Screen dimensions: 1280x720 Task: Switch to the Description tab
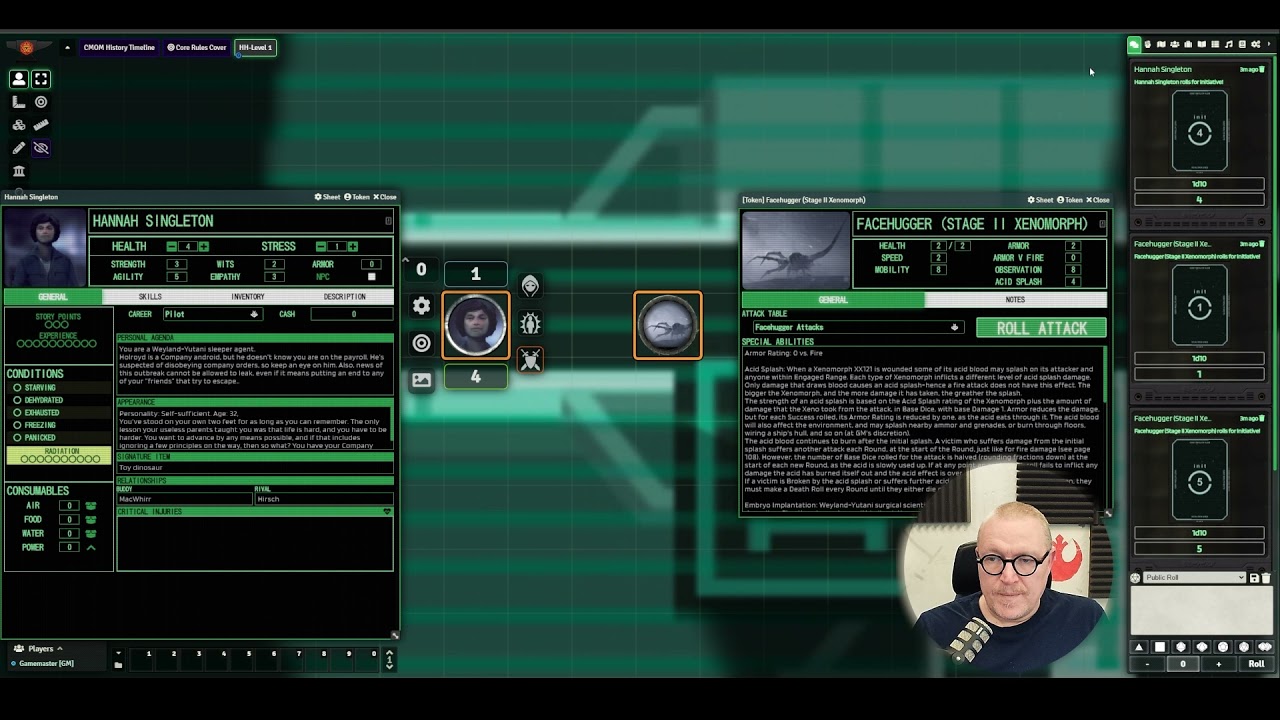point(345,297)
